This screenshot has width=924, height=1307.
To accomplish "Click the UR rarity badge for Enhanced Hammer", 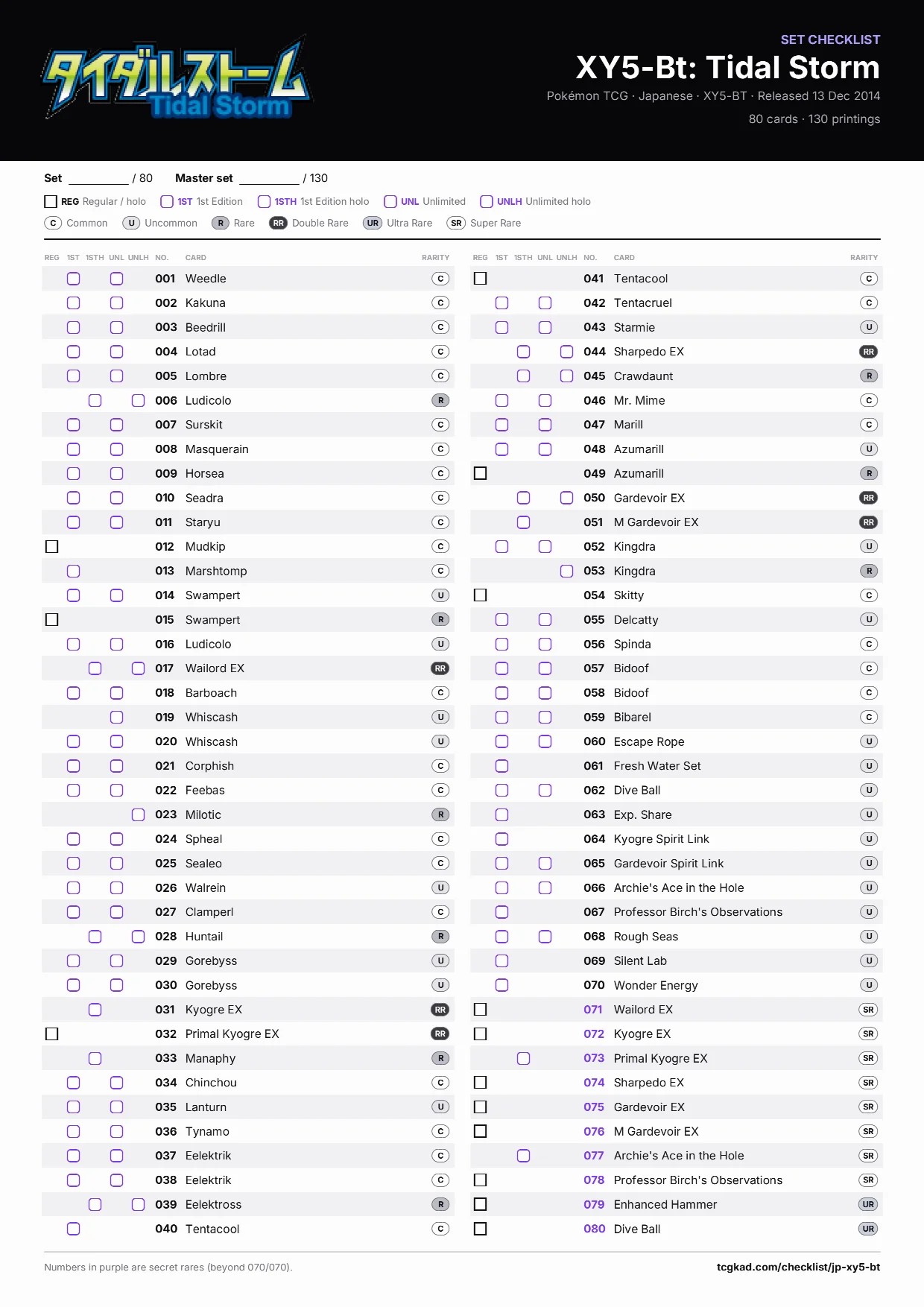I will tap(868, 1204).
